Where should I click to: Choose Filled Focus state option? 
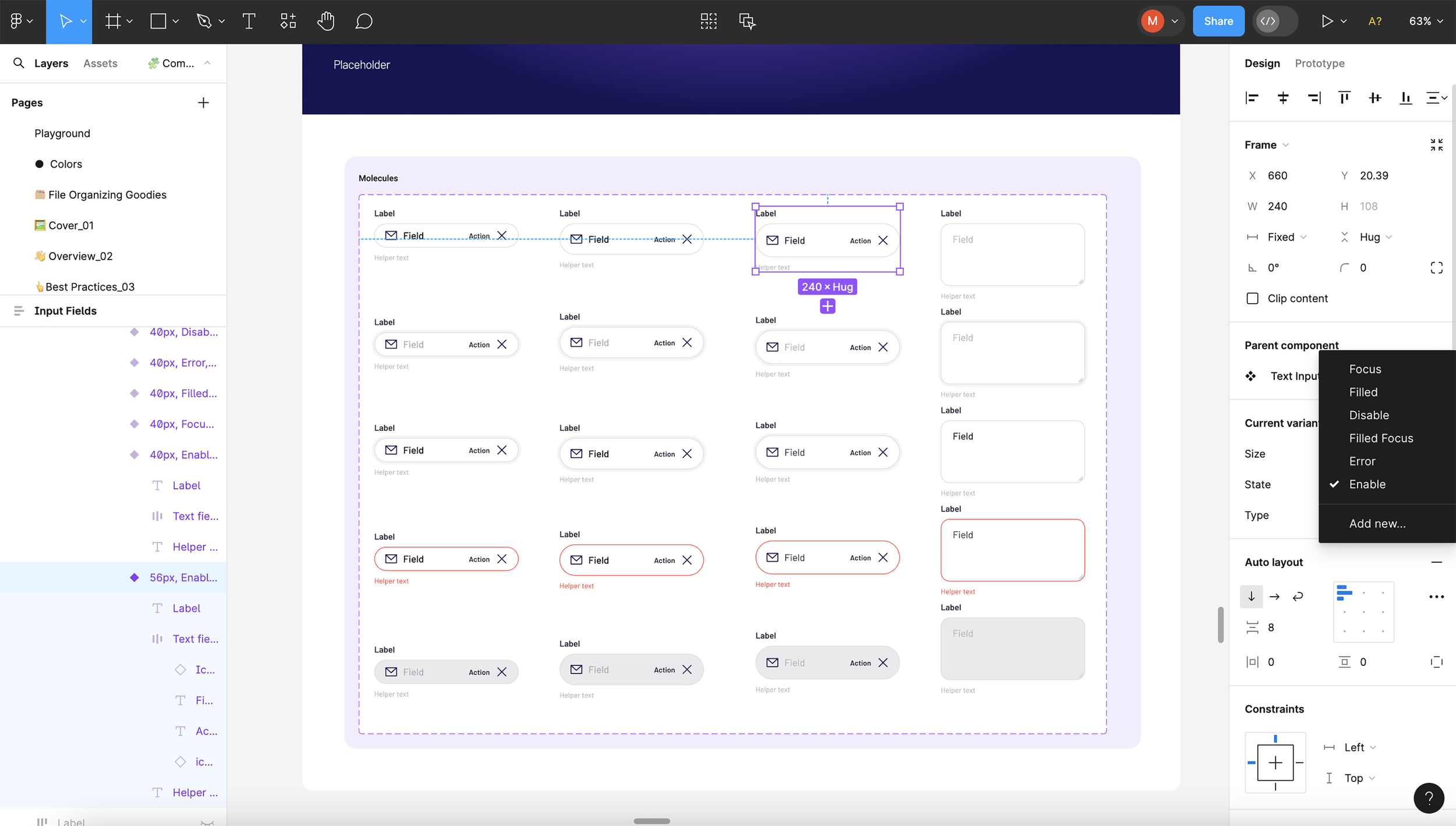[x=1381, y=438]
